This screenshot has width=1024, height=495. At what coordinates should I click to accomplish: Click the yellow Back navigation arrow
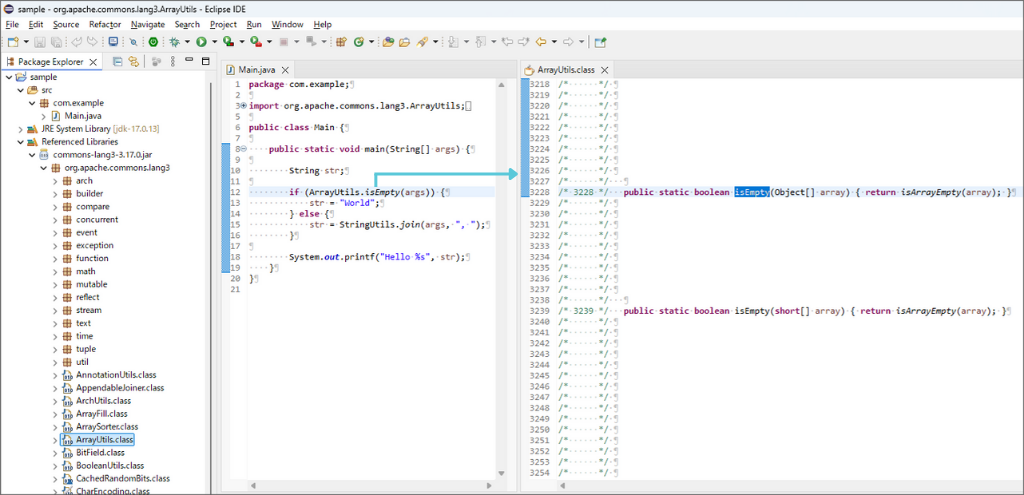click(x=542, y=42)
